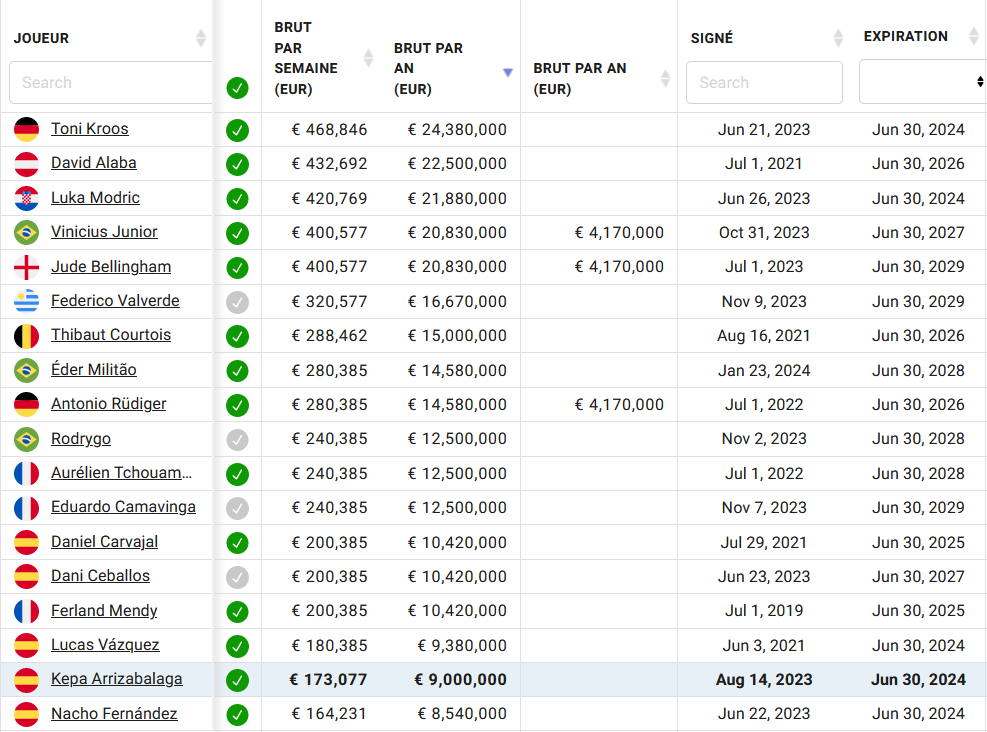The height and width of the screenshot is (732, 987).
Task: Open the Expiration filter dropdown
Action: point(922,82)
